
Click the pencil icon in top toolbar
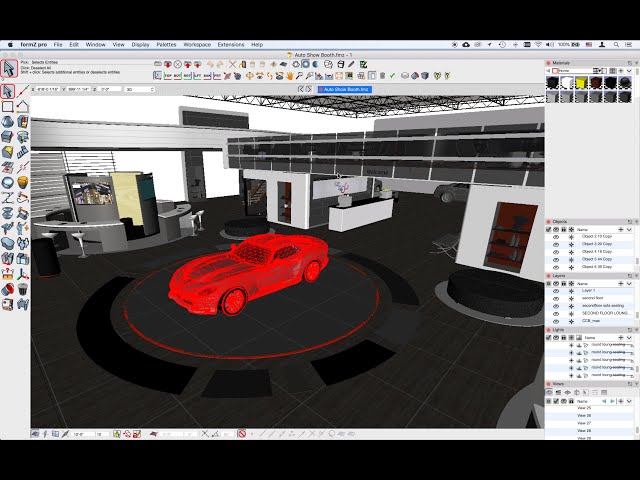pos(351,64)
